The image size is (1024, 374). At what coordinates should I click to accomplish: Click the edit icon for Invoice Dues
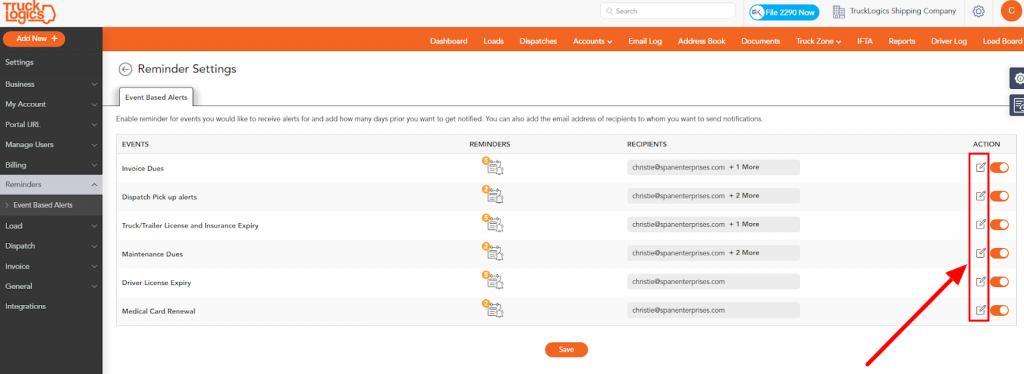point(980,167)
